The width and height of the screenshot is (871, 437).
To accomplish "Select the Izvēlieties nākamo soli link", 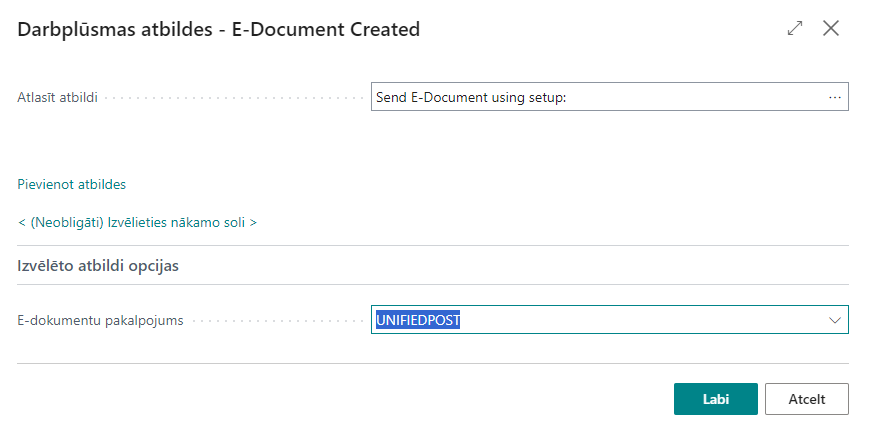I will (x=138, y=222).
